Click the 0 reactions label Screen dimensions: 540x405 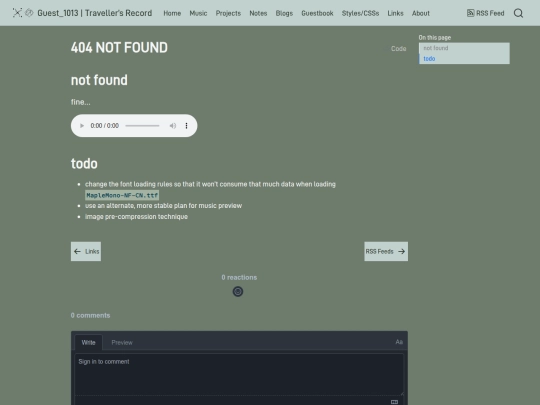pyautogui.click(x=239, y=277)
